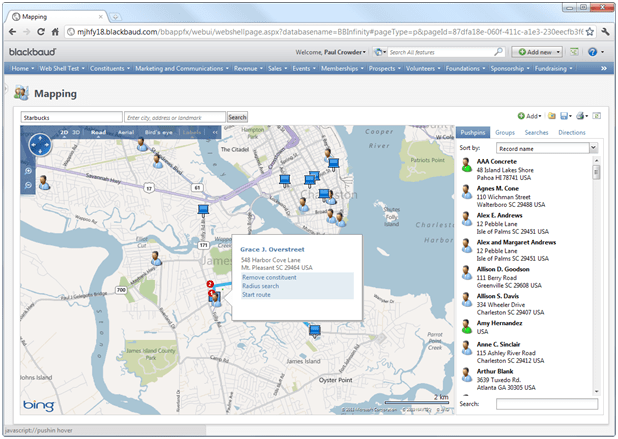Click the AAA Concrete green person icon
This screenshot has width=618, height=439.
(467, 165)
